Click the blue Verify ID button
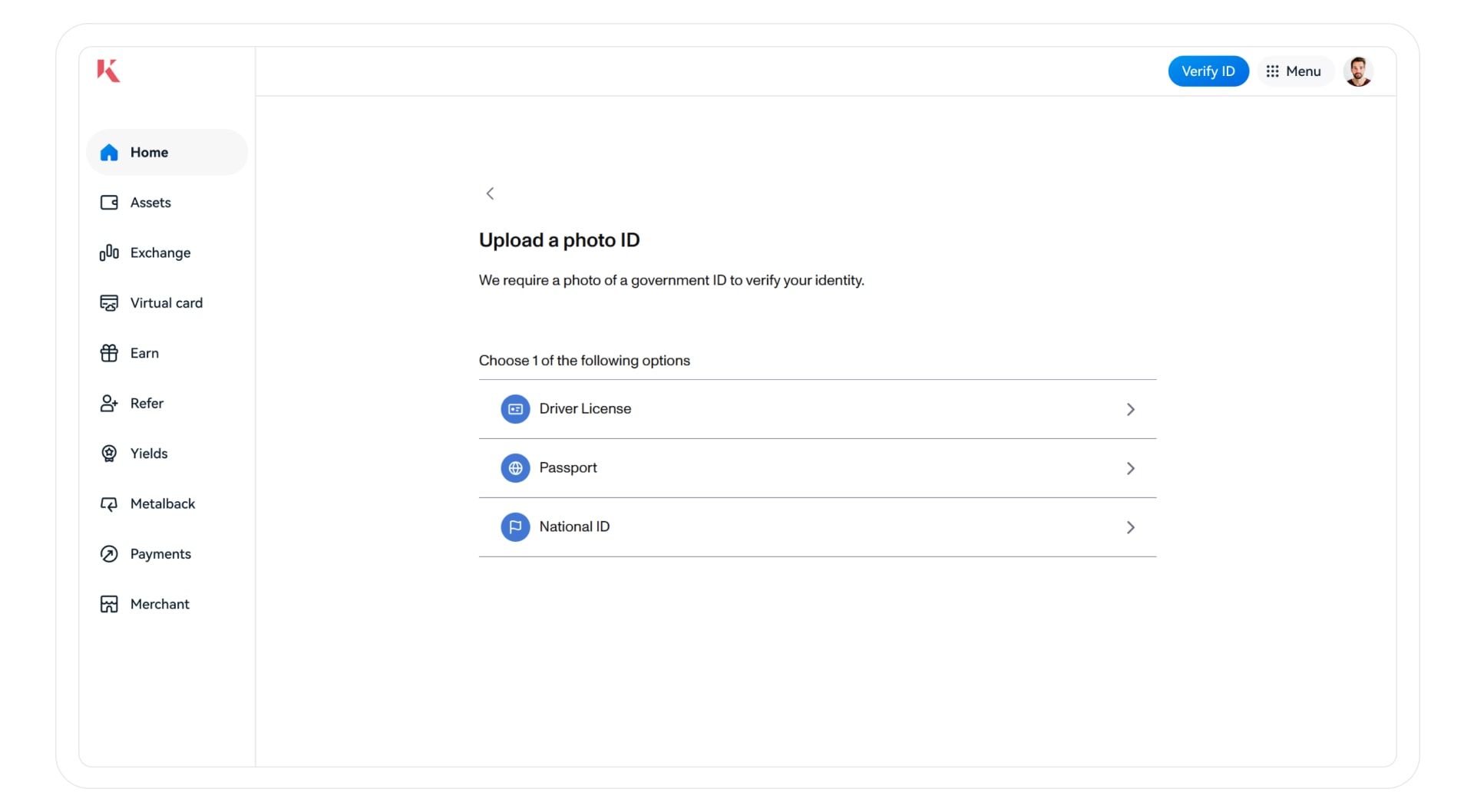This screenshot has height=812, width=1474. (1208, 71)
